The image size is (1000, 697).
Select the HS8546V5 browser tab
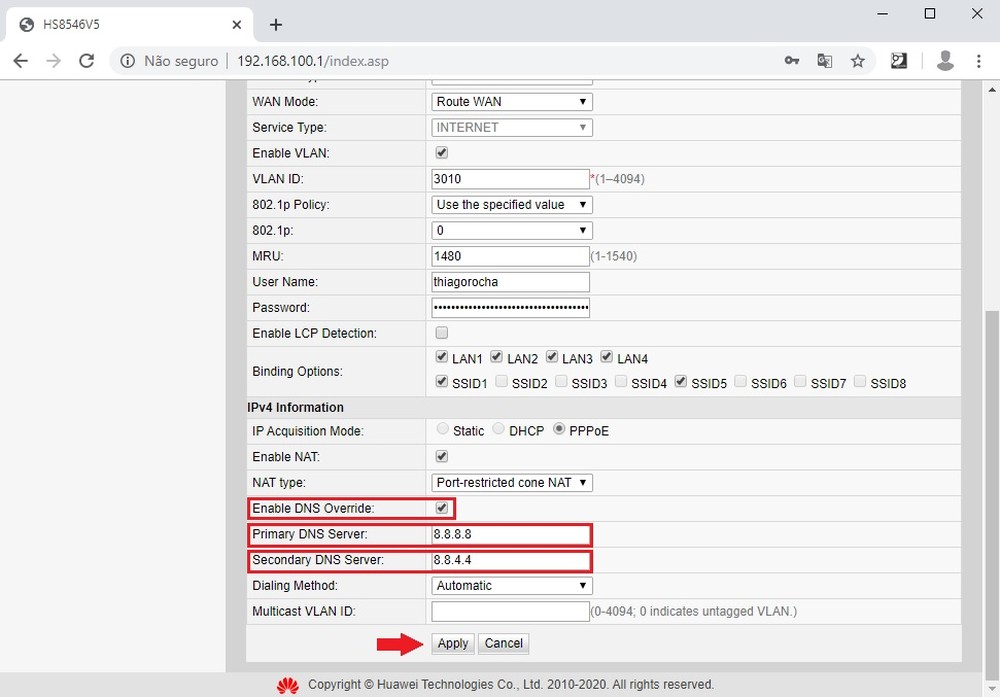tap(129, 25)
